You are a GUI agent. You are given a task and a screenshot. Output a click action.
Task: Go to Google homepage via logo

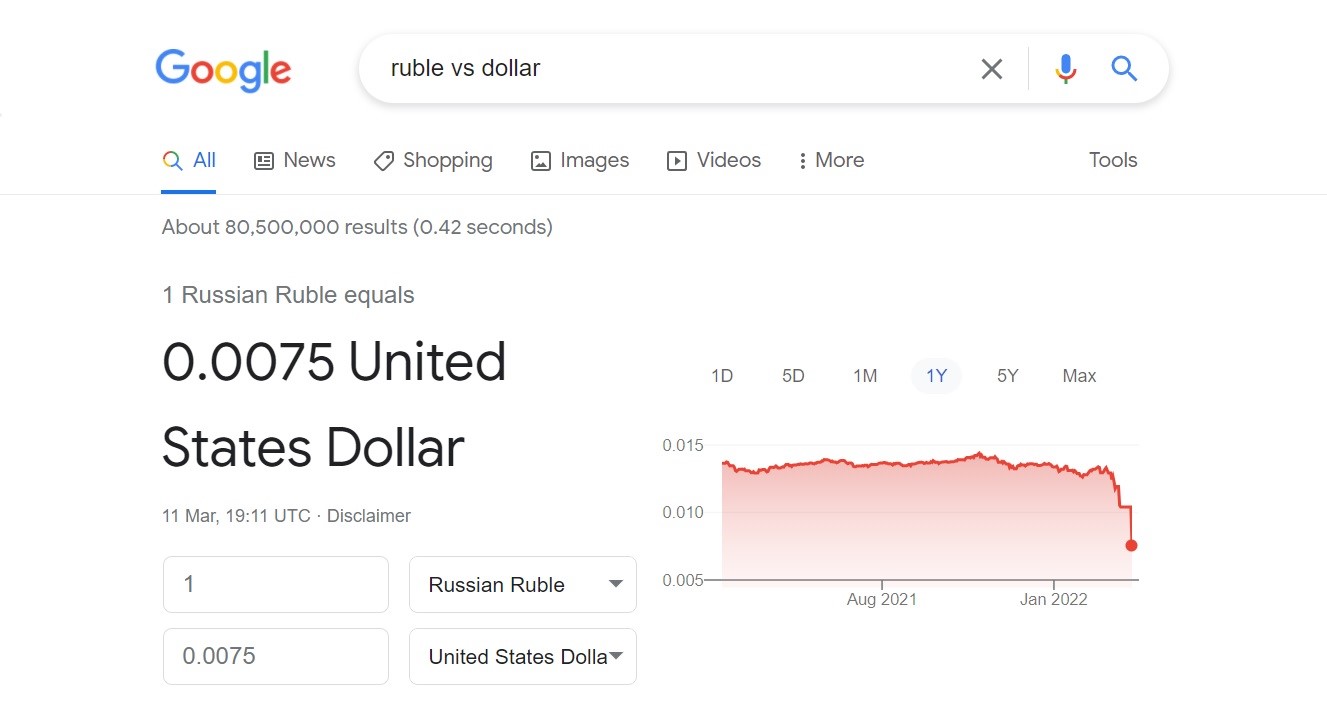223,70
